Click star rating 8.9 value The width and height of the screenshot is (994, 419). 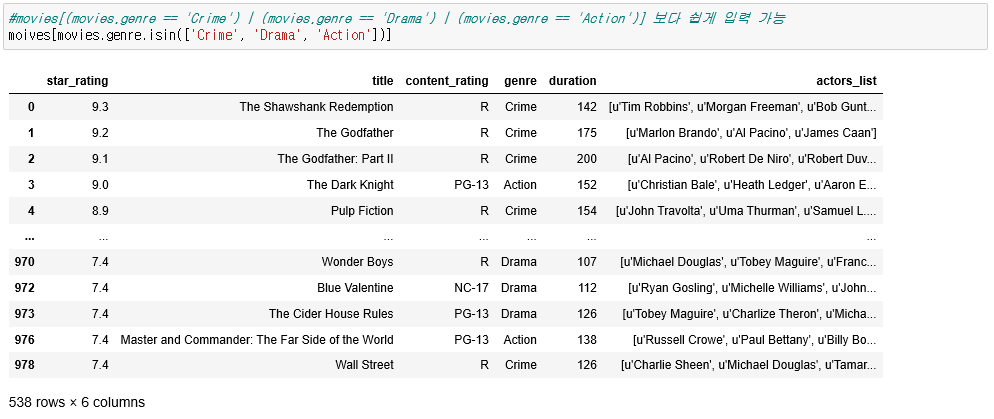(x=100, y=211)
